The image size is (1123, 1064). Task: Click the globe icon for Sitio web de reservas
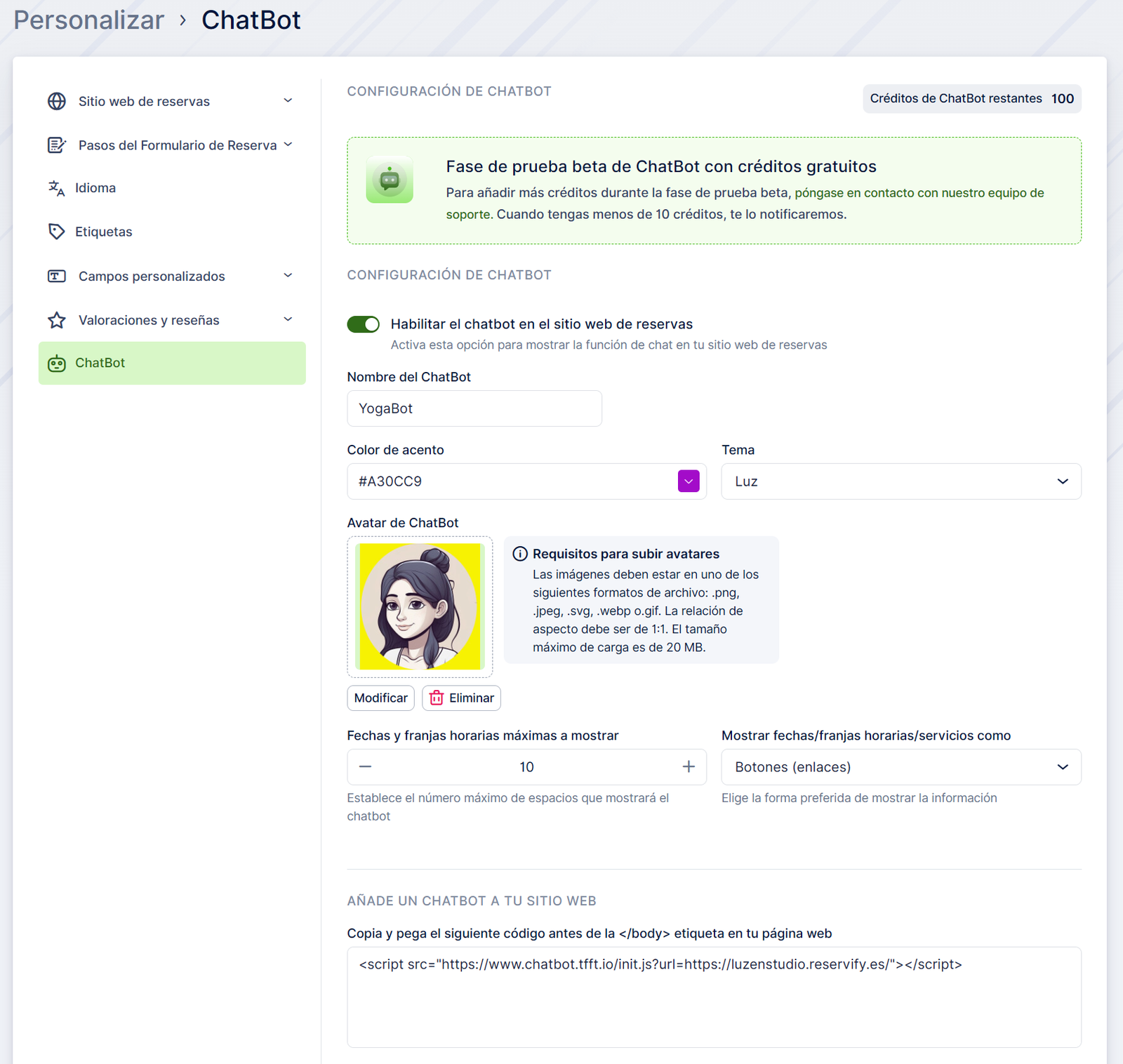tap(57, 101)
